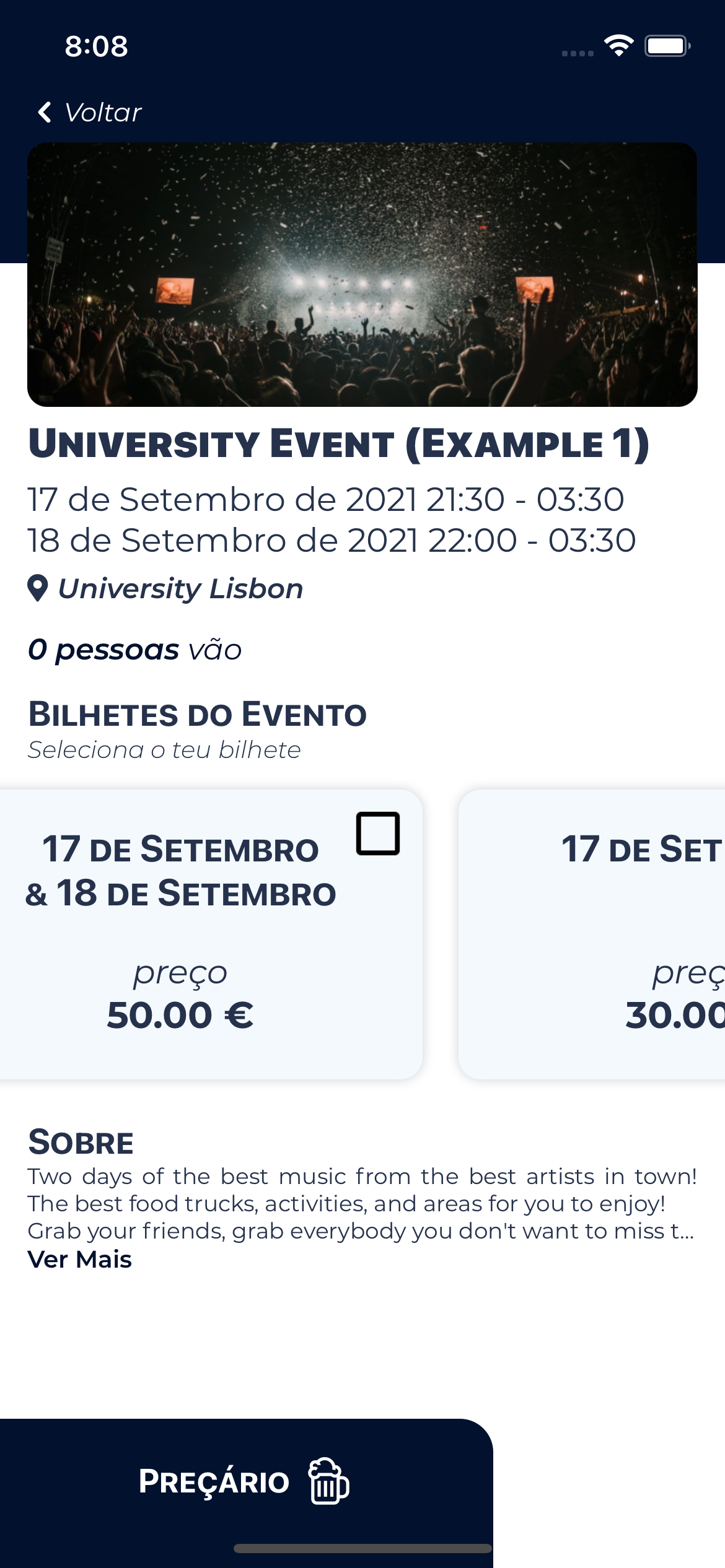Tap the battery status icon
Screen dimensions: 725x1568
point(667,46)
